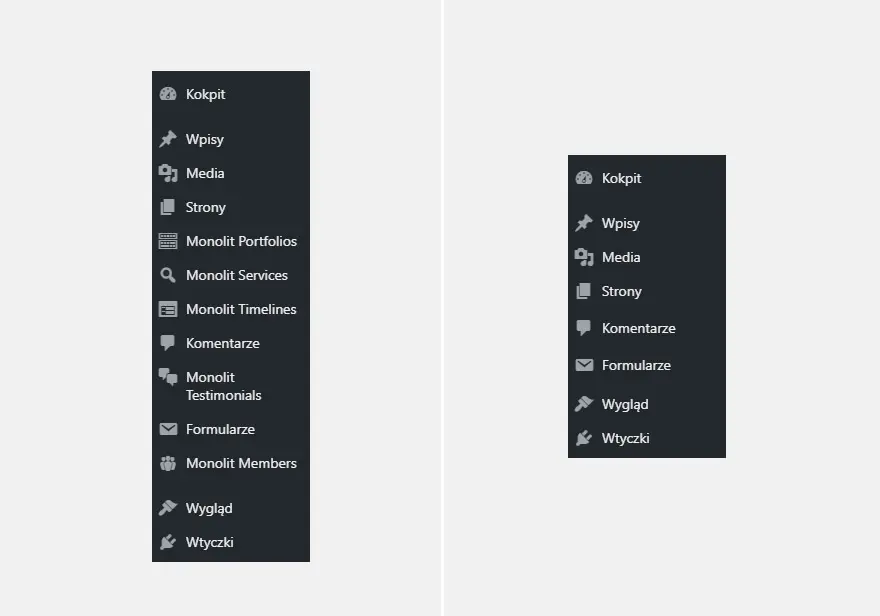Image resolution: width=880 pixels, height=616 pixels.
Task: Click the pushpin icon beside Wpisy in left menu
Action: click(168, 139)
